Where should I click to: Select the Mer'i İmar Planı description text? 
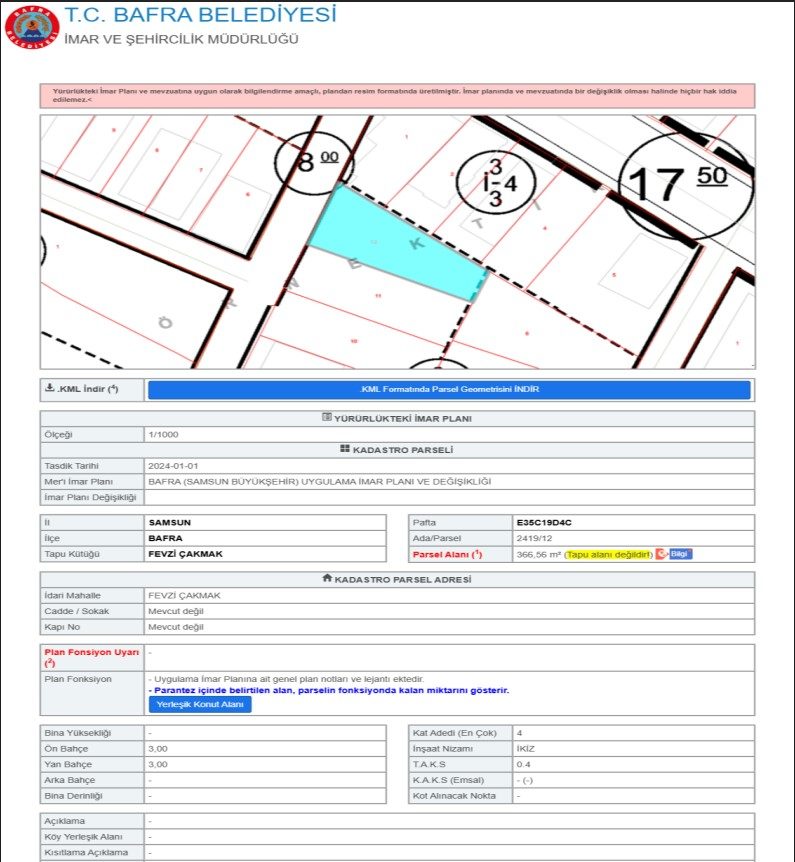click(x=319, y=482)
